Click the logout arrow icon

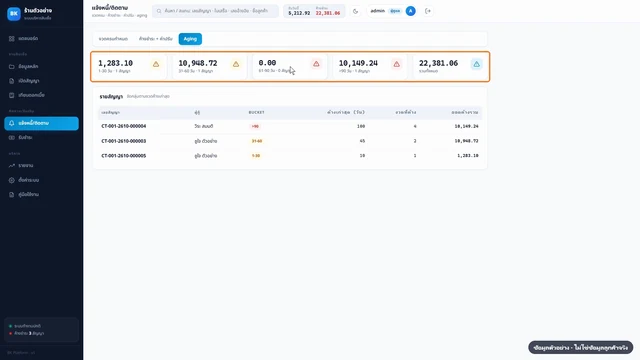tap(428, 11)
